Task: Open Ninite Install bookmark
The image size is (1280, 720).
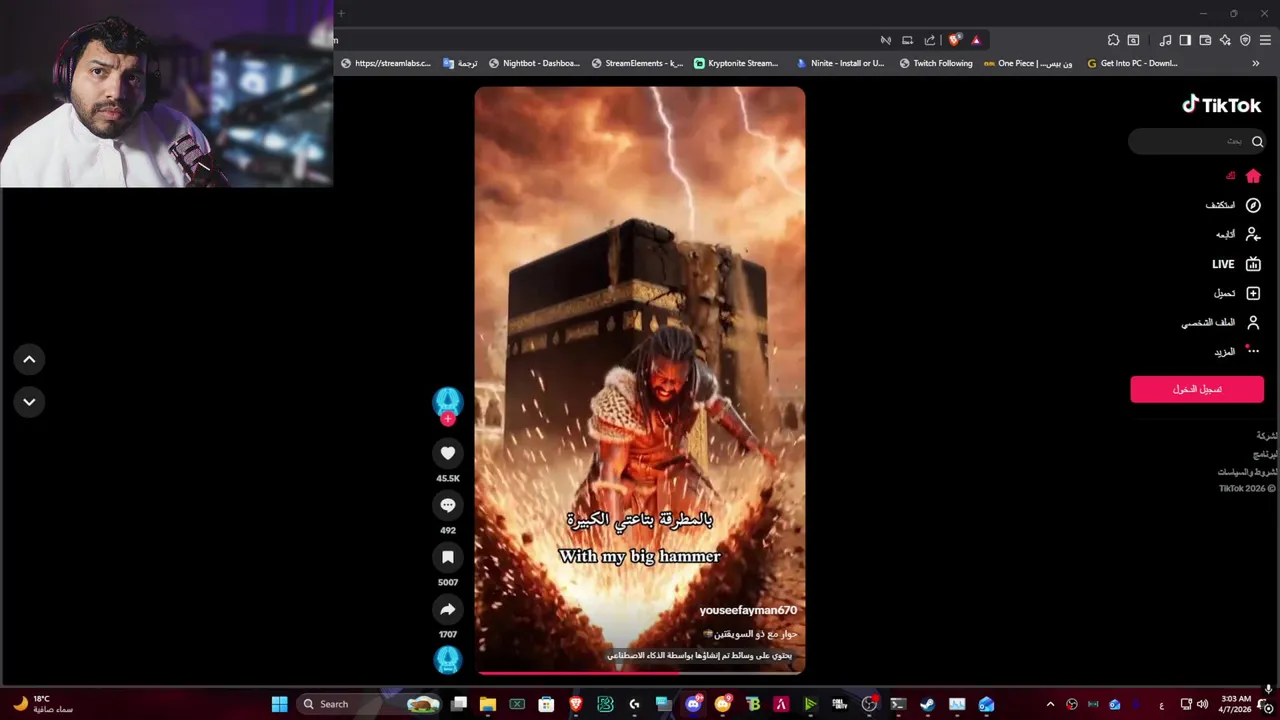Action: (840, 63)
